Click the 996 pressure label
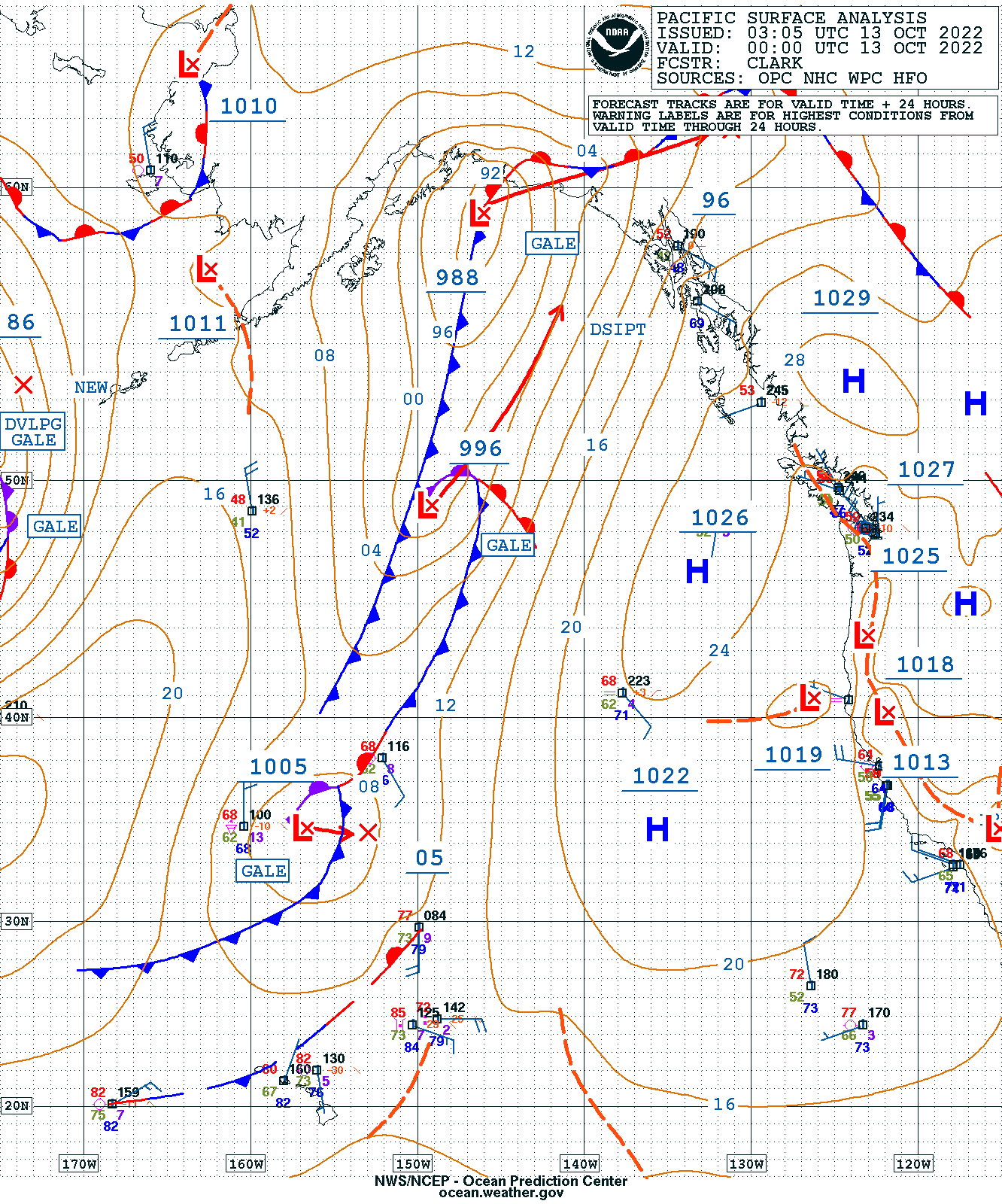This screenshot has width=1002, height=1204. [481, 449]
